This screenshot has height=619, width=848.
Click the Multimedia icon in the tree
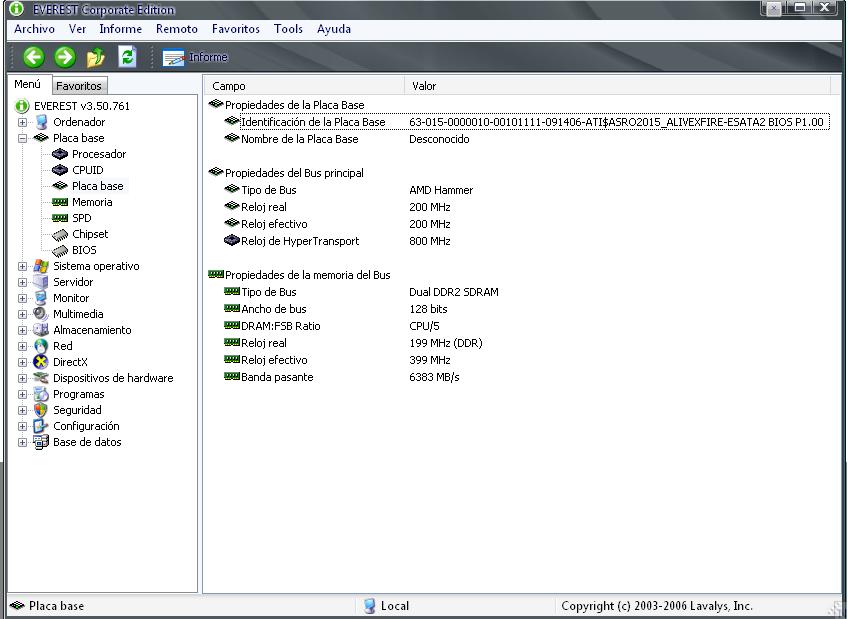(x=41, y=314)
